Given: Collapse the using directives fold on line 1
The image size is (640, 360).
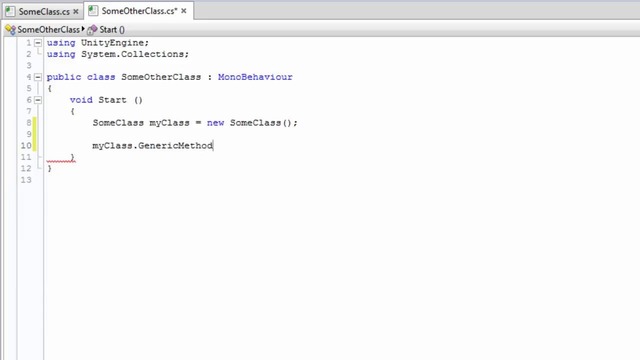Looking at the screenshot, I should click(38, 42).
